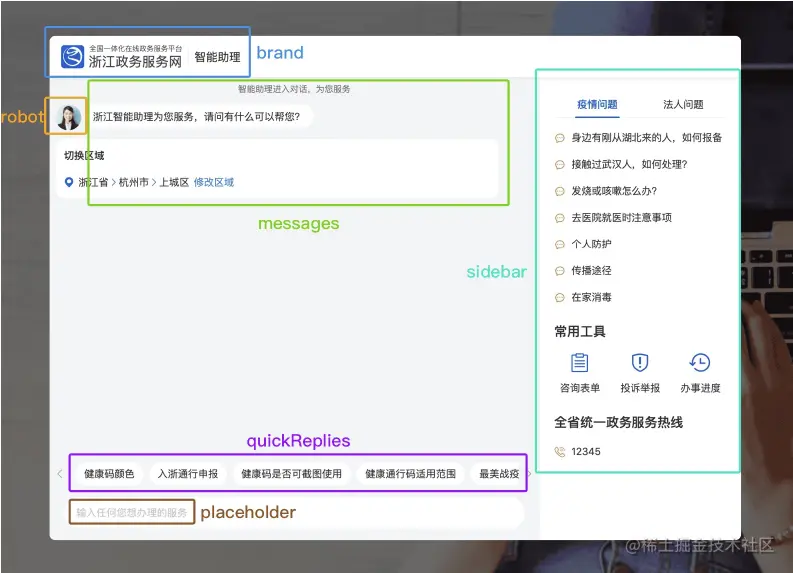The height and width of the screenshot is (573, 793).
Task: Click the 浙江政务服务网 brand title
Action: 135,62
